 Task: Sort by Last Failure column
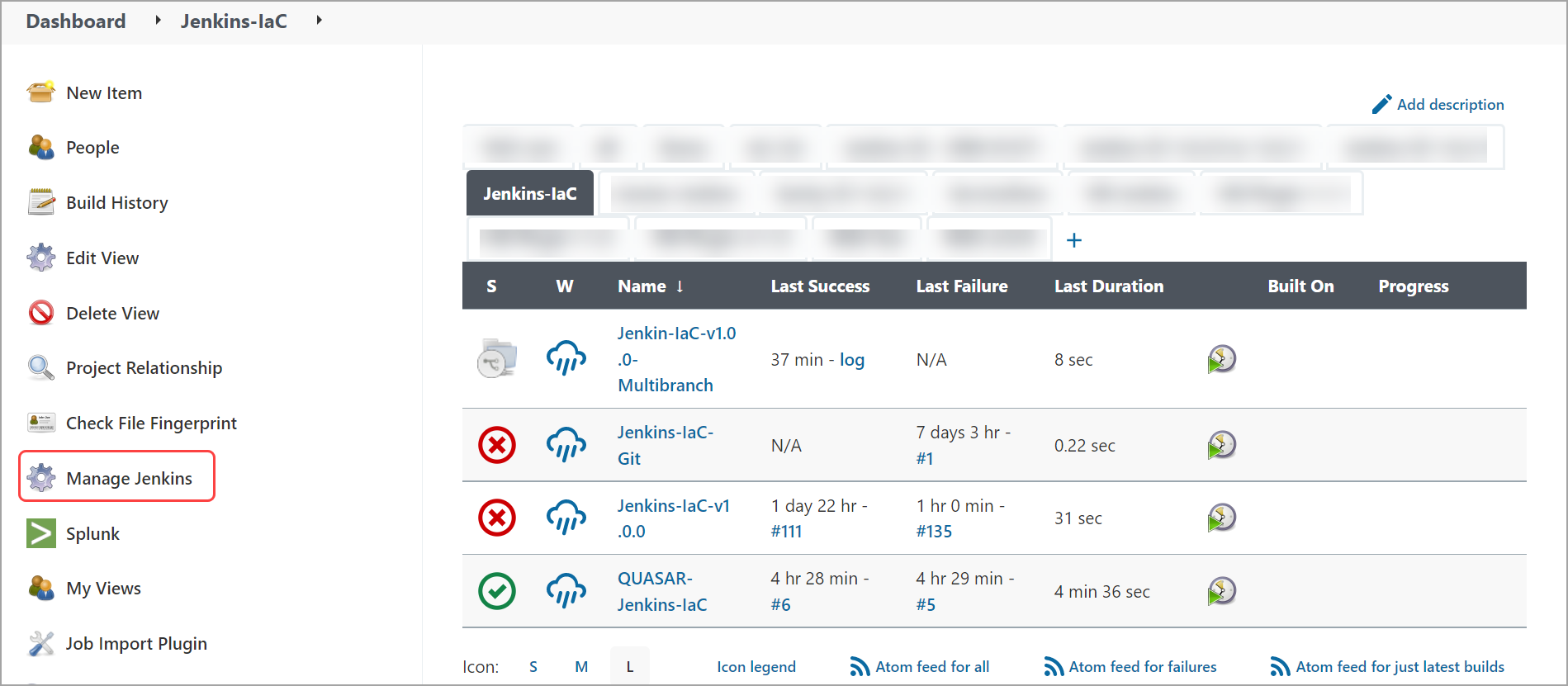[x=962, y=286]
